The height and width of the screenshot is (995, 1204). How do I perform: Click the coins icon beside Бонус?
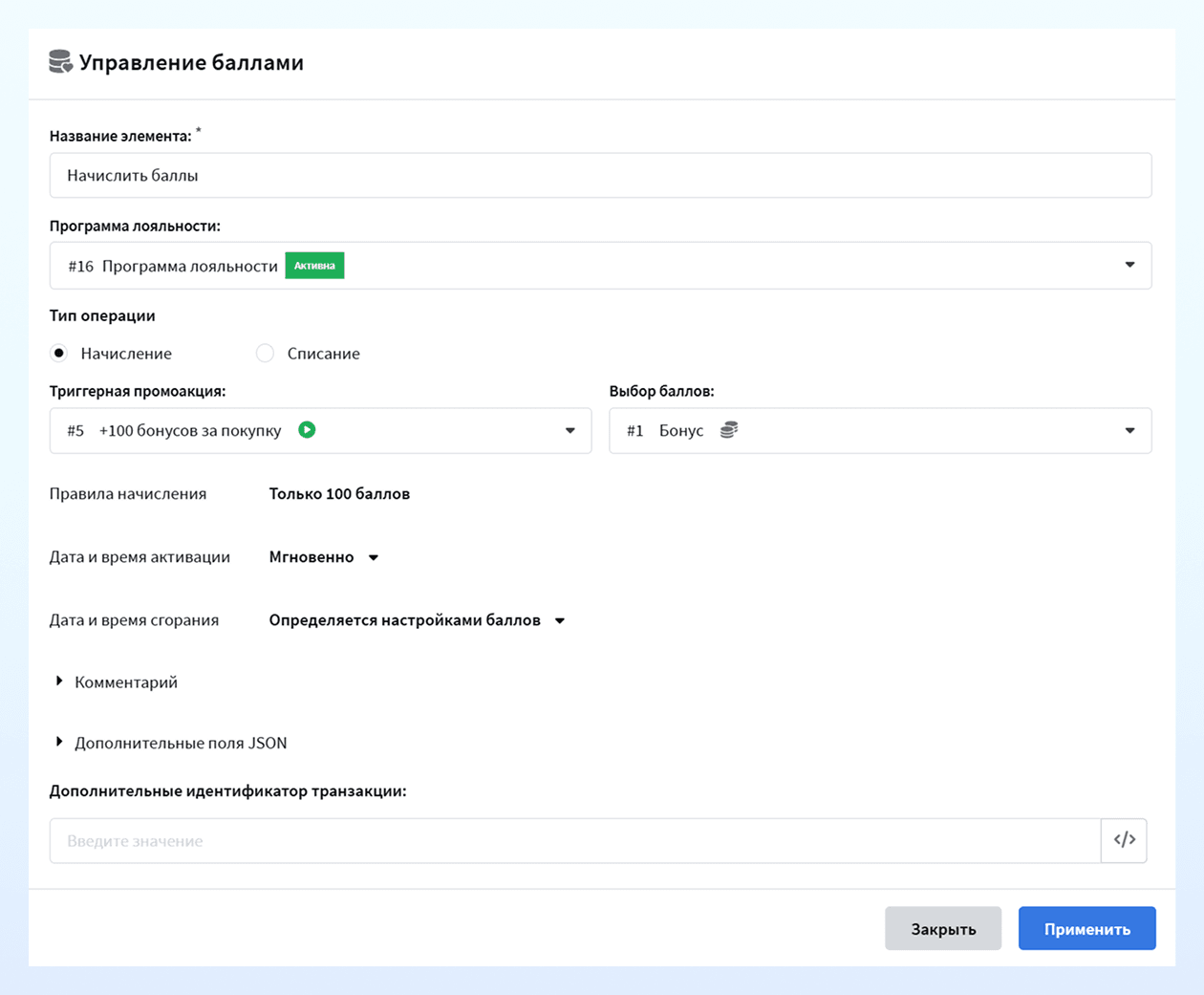[x=728, y=430]
